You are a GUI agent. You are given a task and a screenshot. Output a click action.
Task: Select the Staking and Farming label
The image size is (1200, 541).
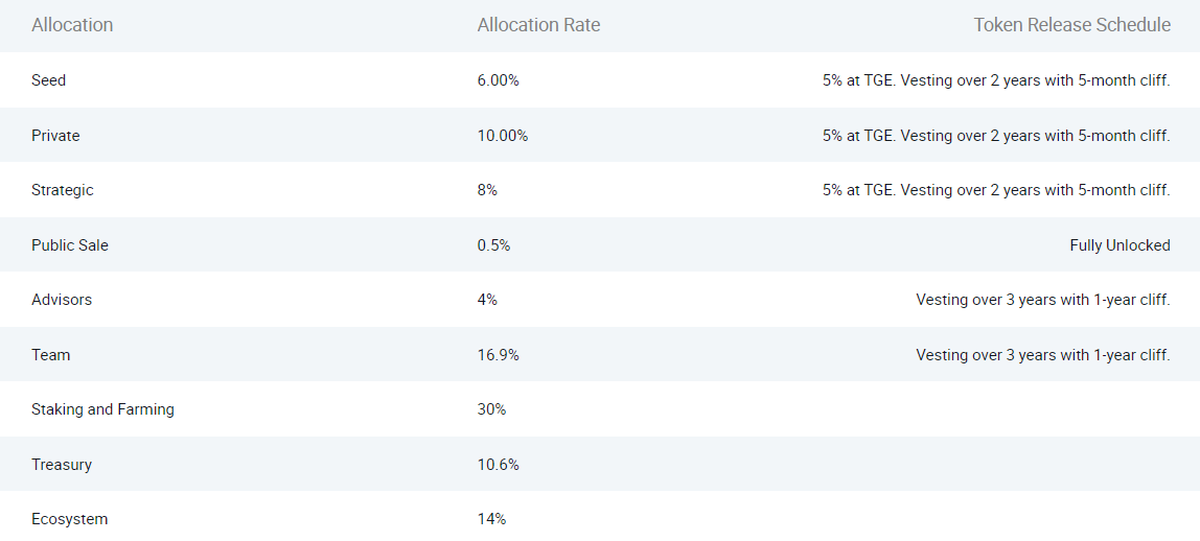103,409
